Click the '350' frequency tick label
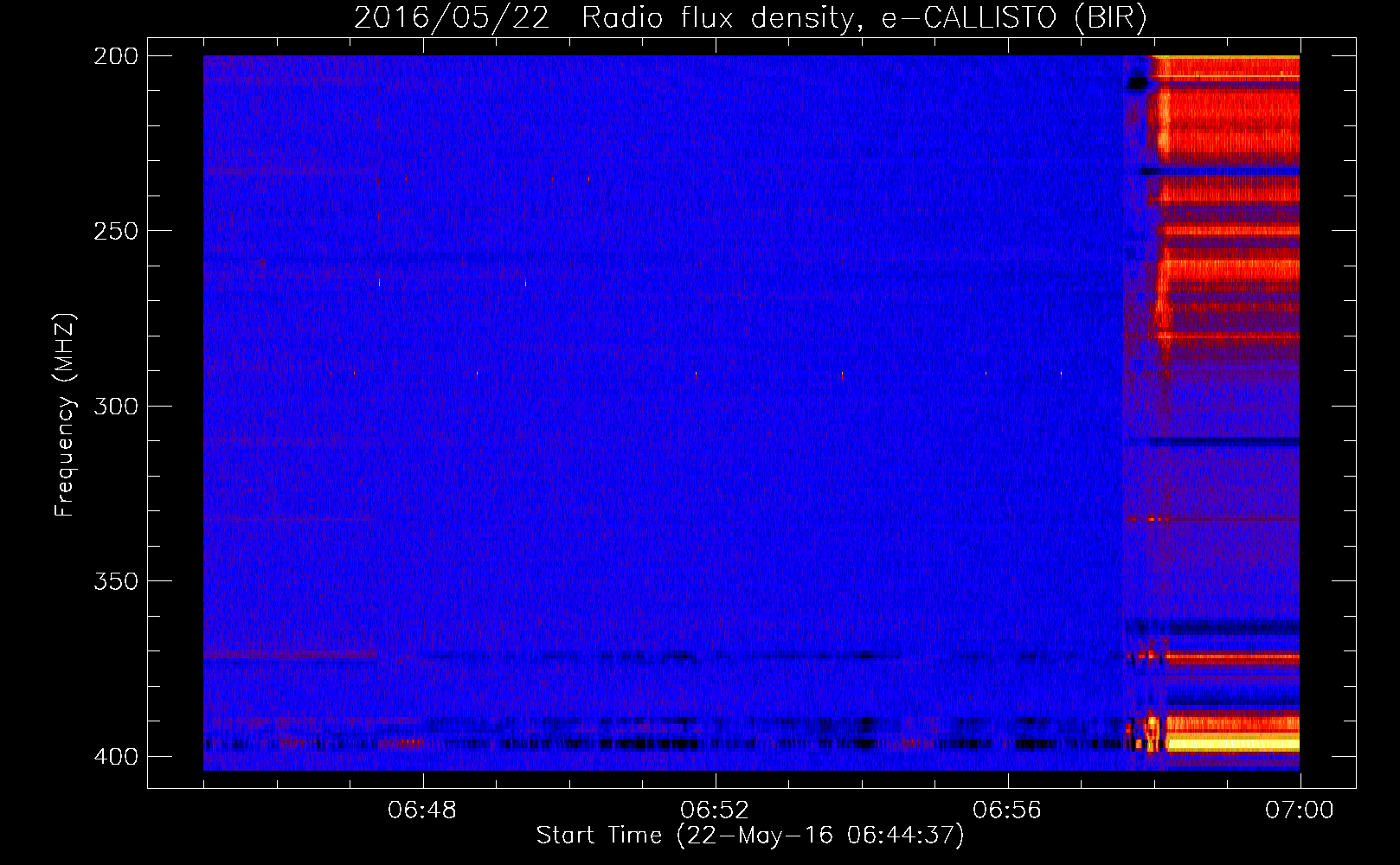Image resolution: width=1400 pixels, height=865 pixels. 116,581
